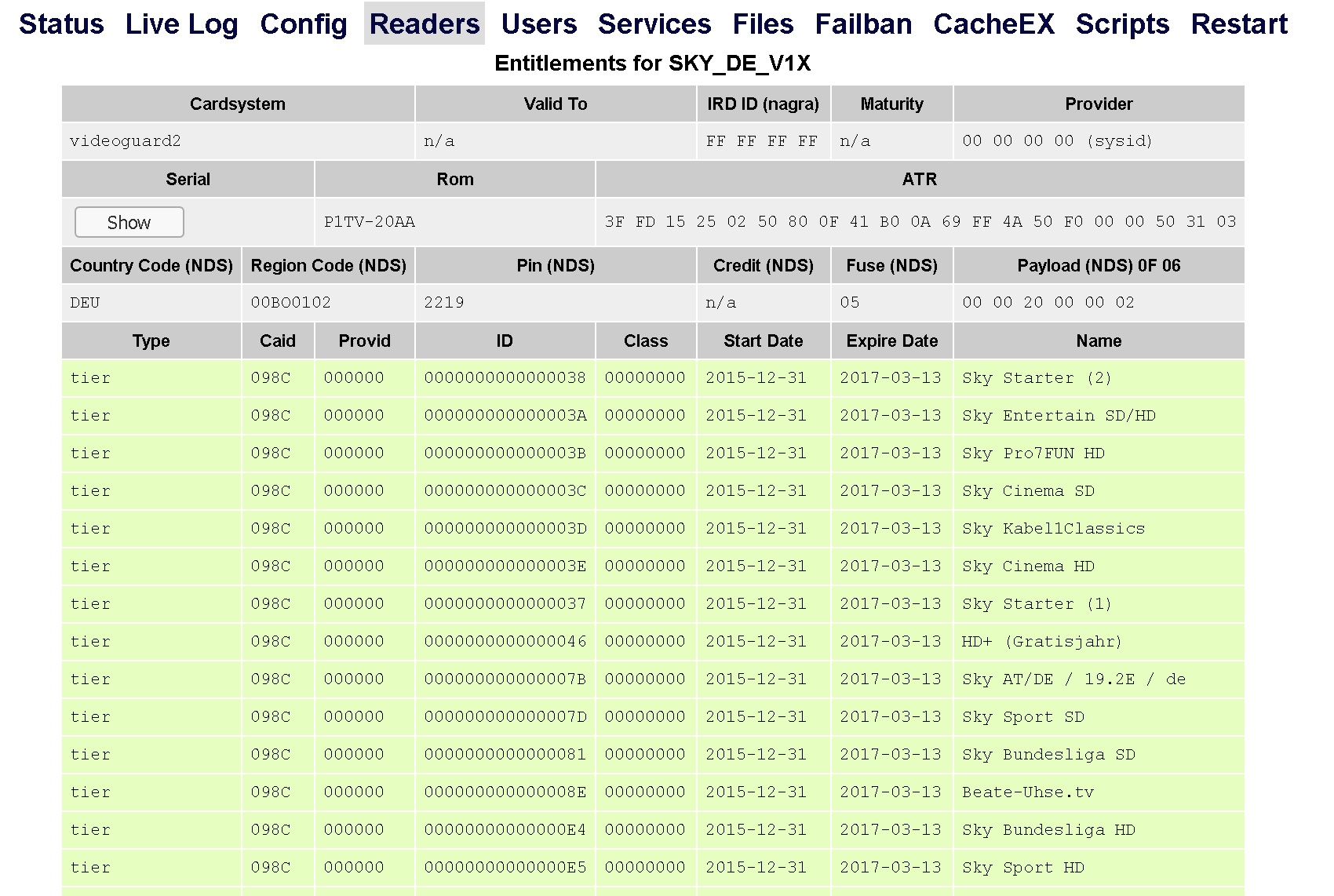
Task: Click tier ID 0000000000000038
Action: pyautogui.click(x=505, y=378)
